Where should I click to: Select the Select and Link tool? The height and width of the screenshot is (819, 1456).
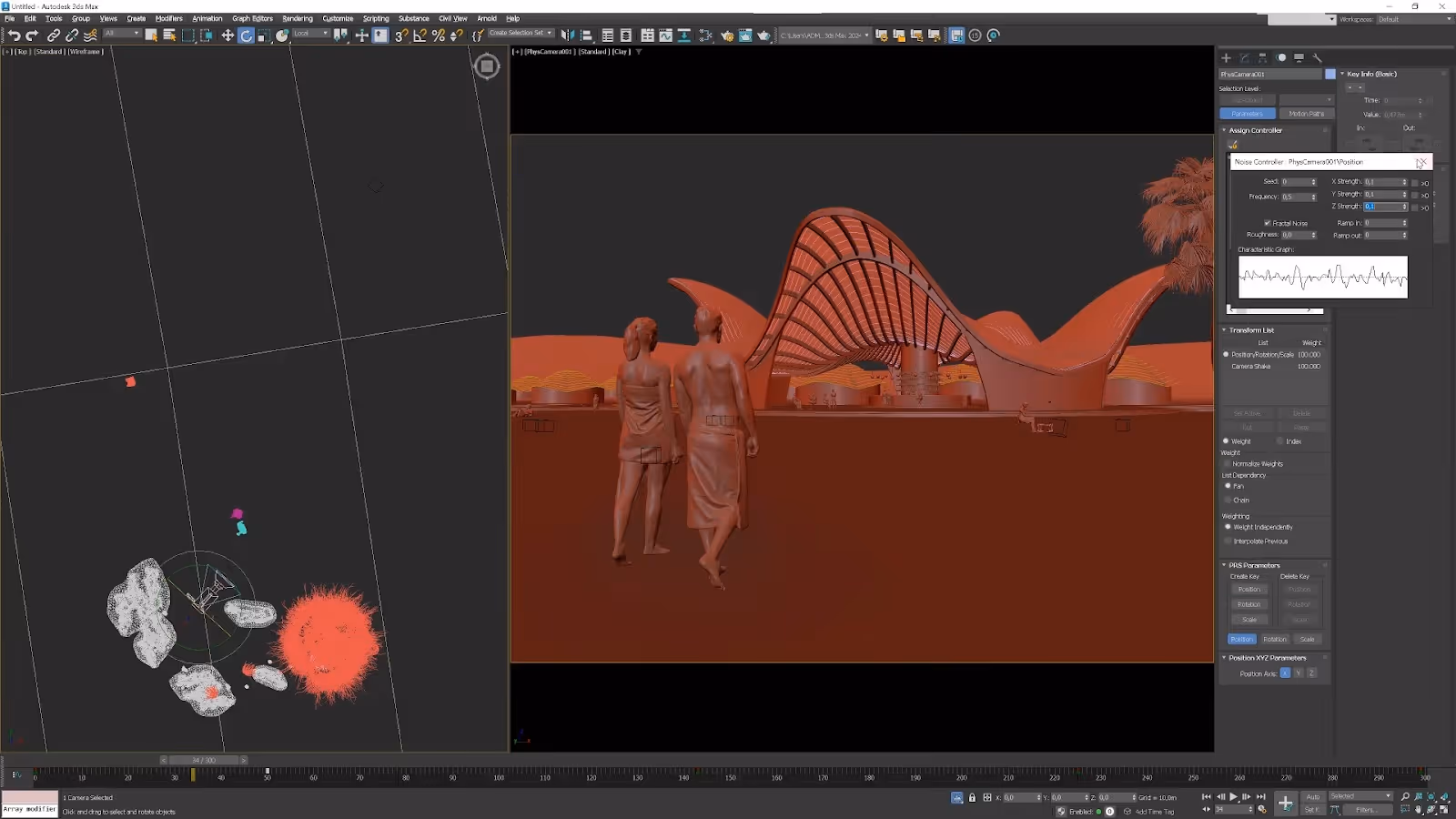pyautogui.click(x=54, y=35)
